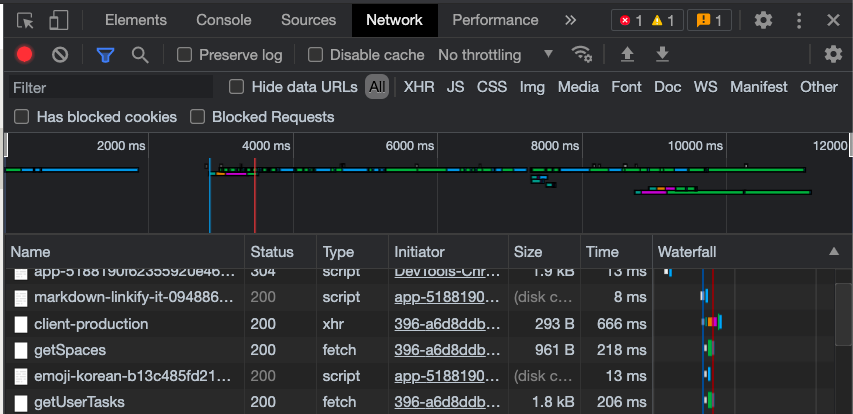This screenshot has width=853, height=414.
Task: Sort by the Time column header
Action: (616, 252)
